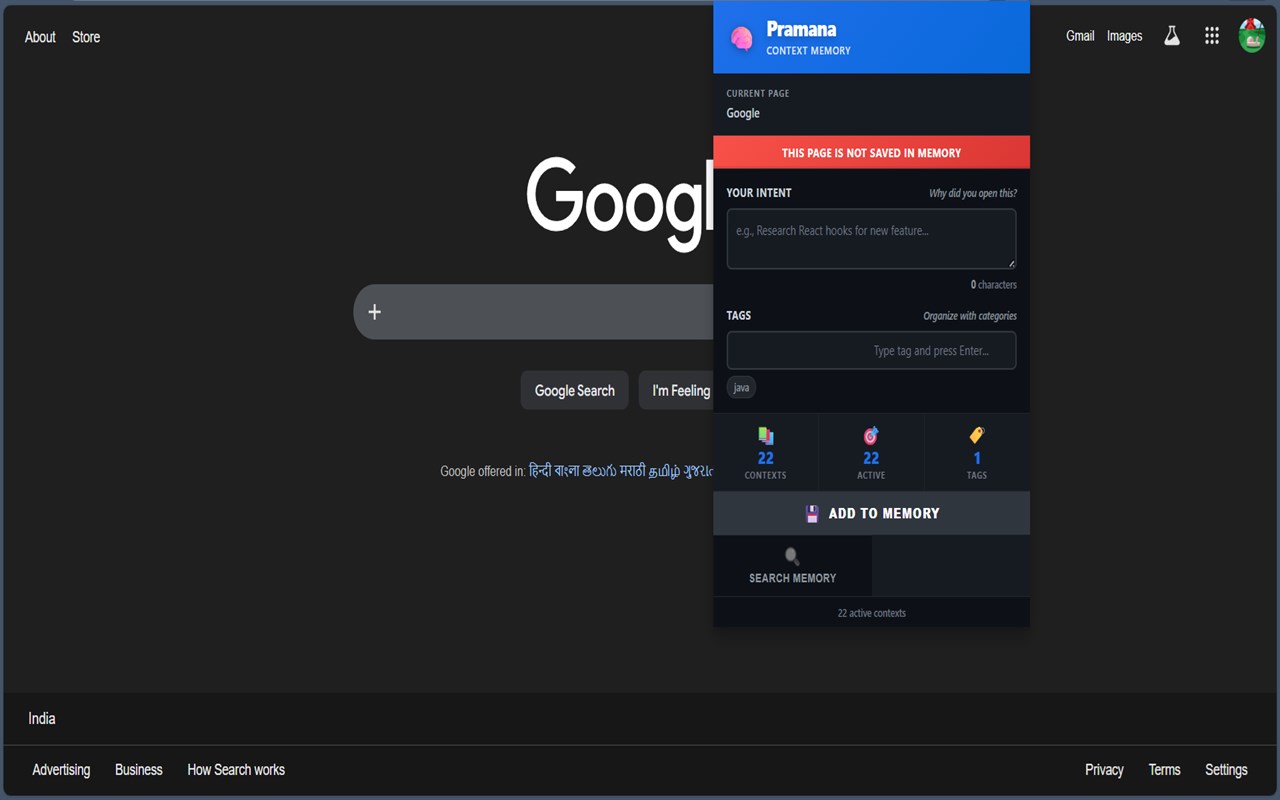
Task: Click the India region text
Action: coord(42,719)
